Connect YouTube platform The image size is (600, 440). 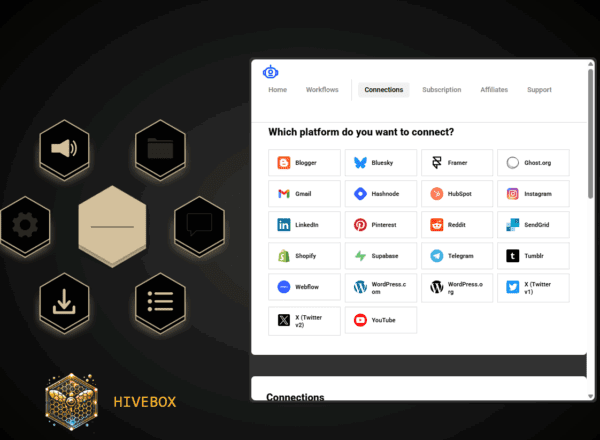[381, 320]
